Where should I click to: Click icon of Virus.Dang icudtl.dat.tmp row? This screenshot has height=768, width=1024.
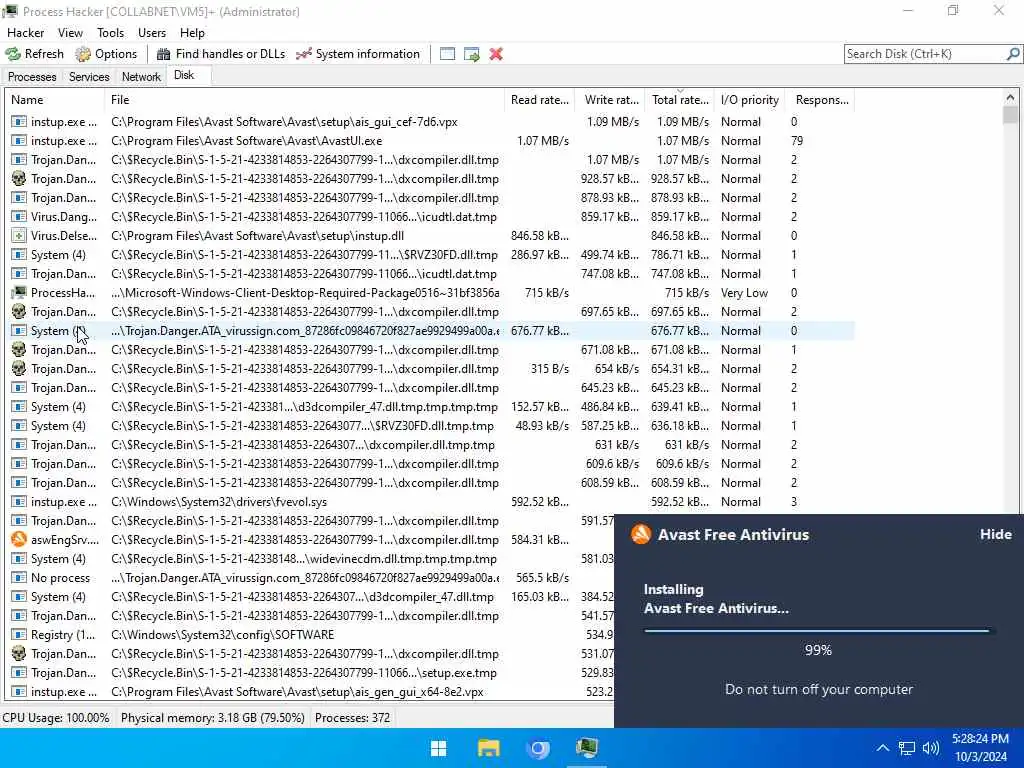point(20,217)
